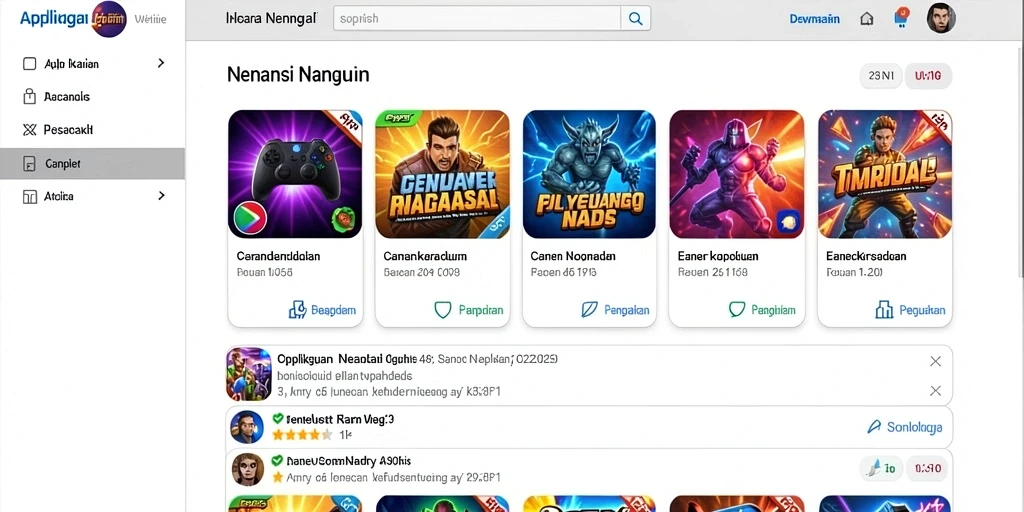
Task: Click the Pangiham button
Action: pyautogui.click(x=762, y=310)
